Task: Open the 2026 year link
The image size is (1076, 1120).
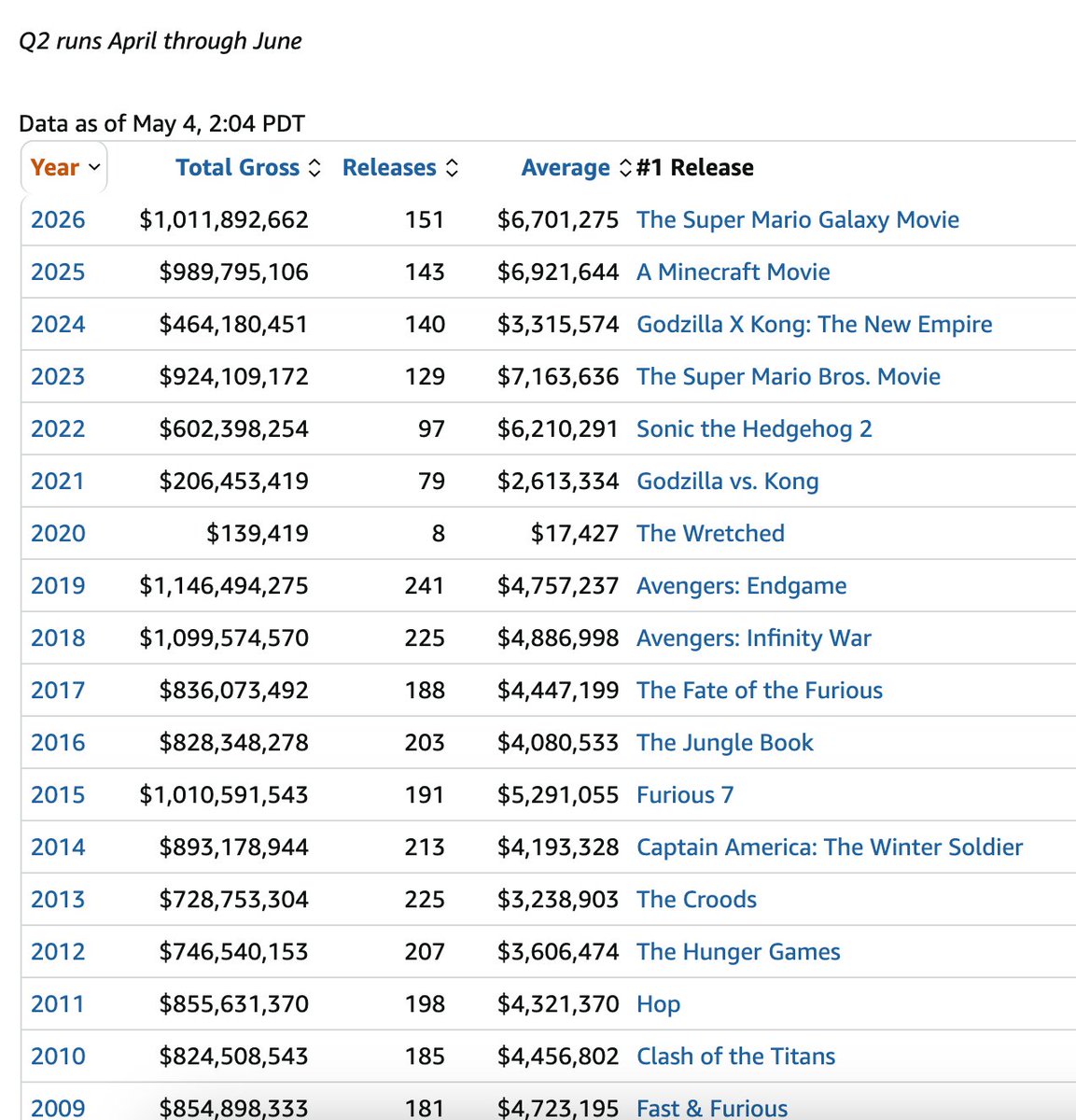Action: pos(58,220)
